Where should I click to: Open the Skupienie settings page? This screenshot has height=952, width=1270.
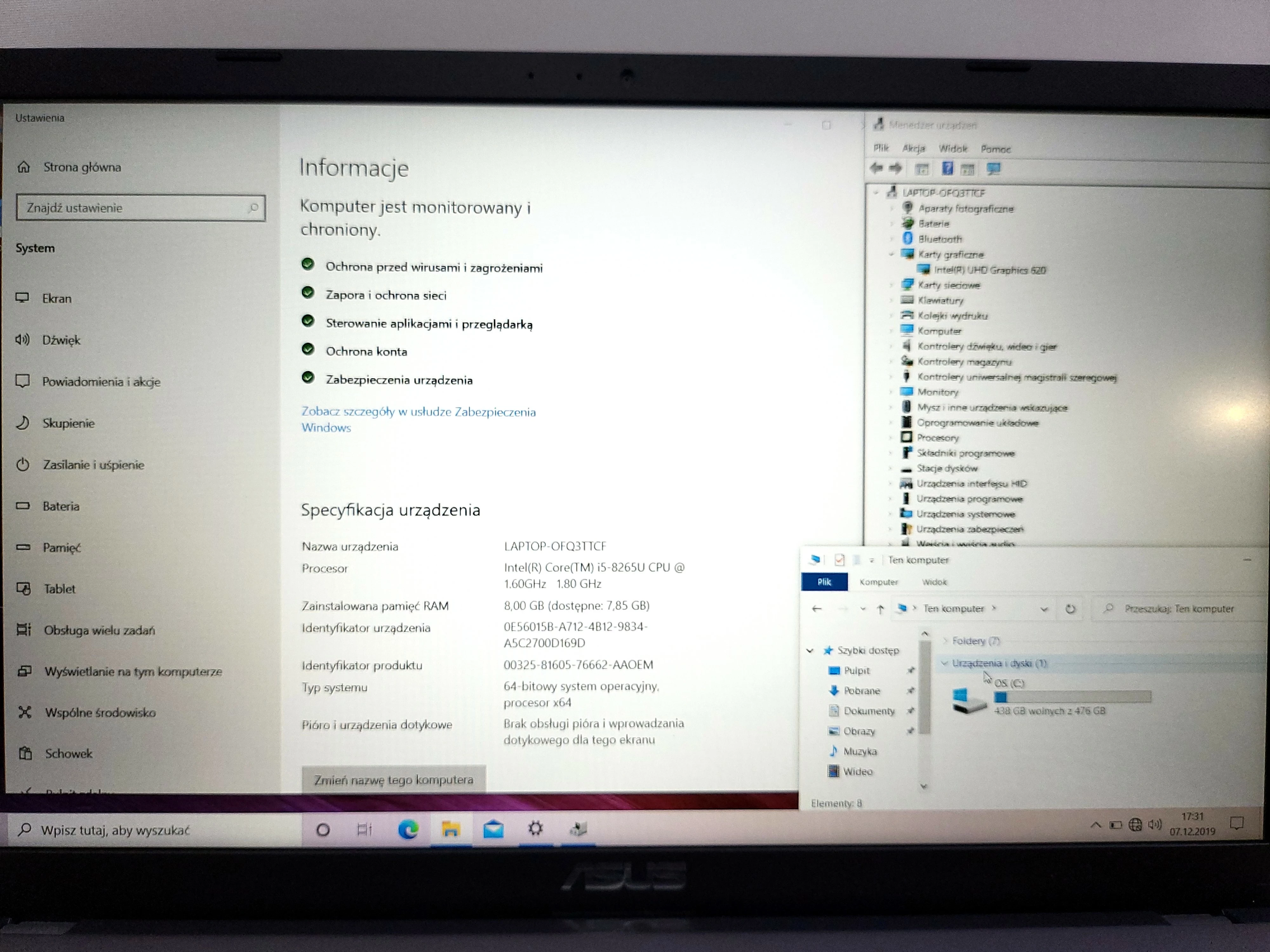coord(55,424)
